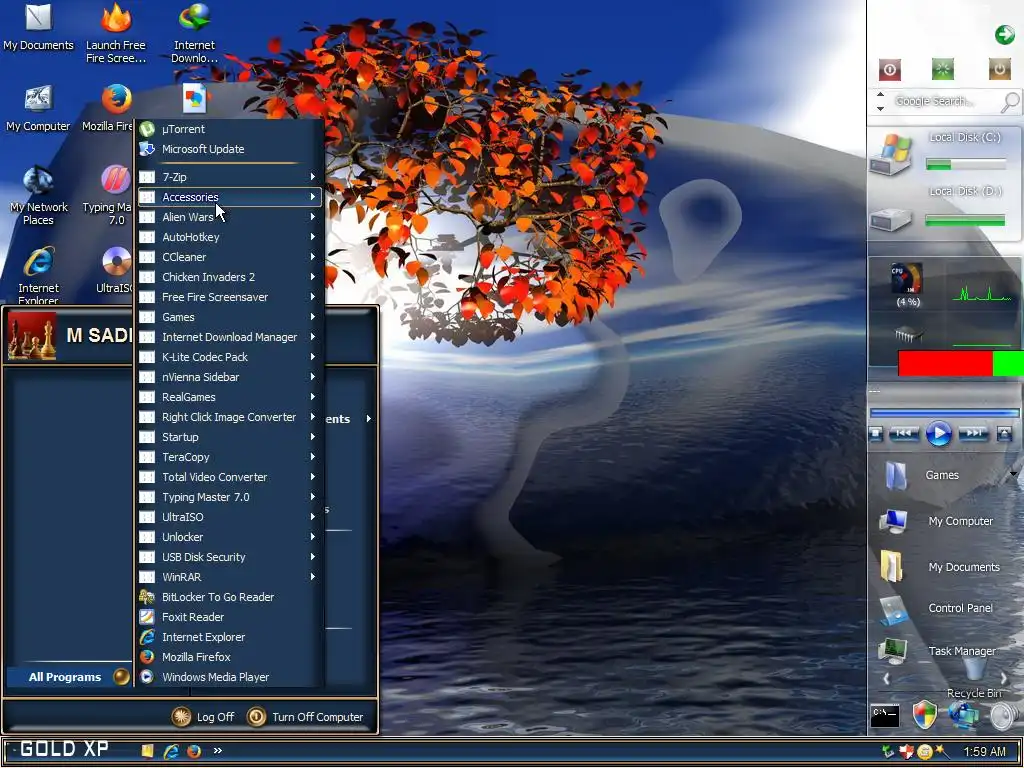Image resolution: width=1024 pixels, height=768 pixels.
Task: Launch Mozilla Firefox from programs menu
Action: coord(229,657)
